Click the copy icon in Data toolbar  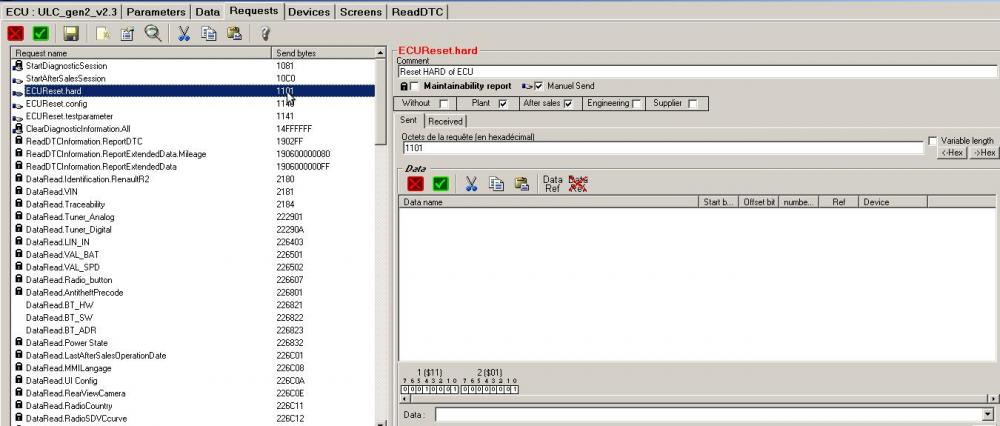point(496,184)
